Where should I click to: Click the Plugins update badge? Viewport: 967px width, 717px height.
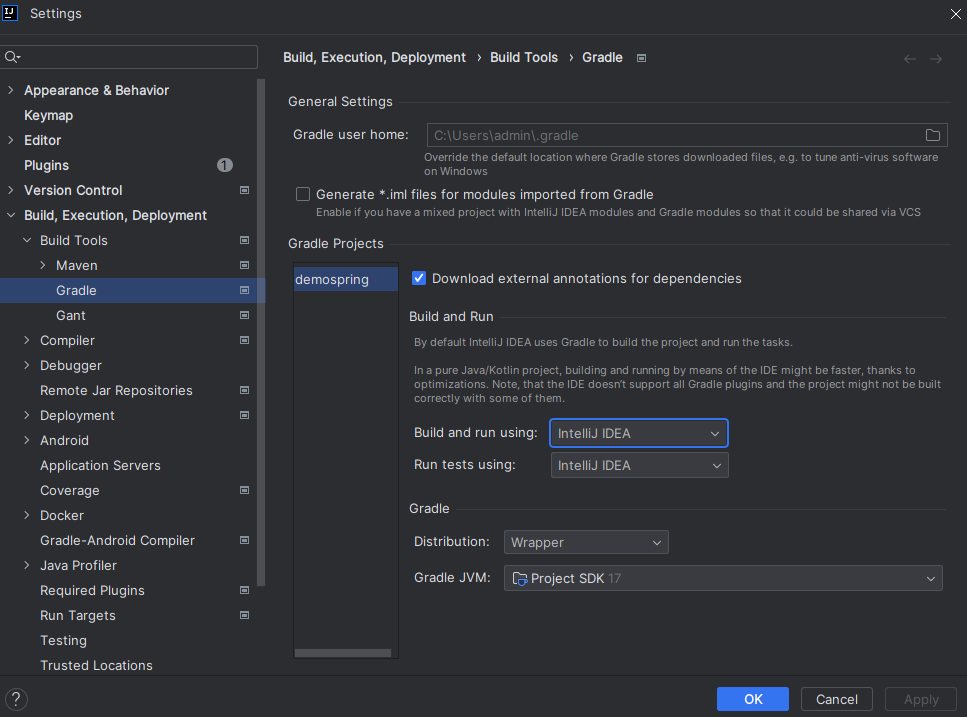coord(224,165)
